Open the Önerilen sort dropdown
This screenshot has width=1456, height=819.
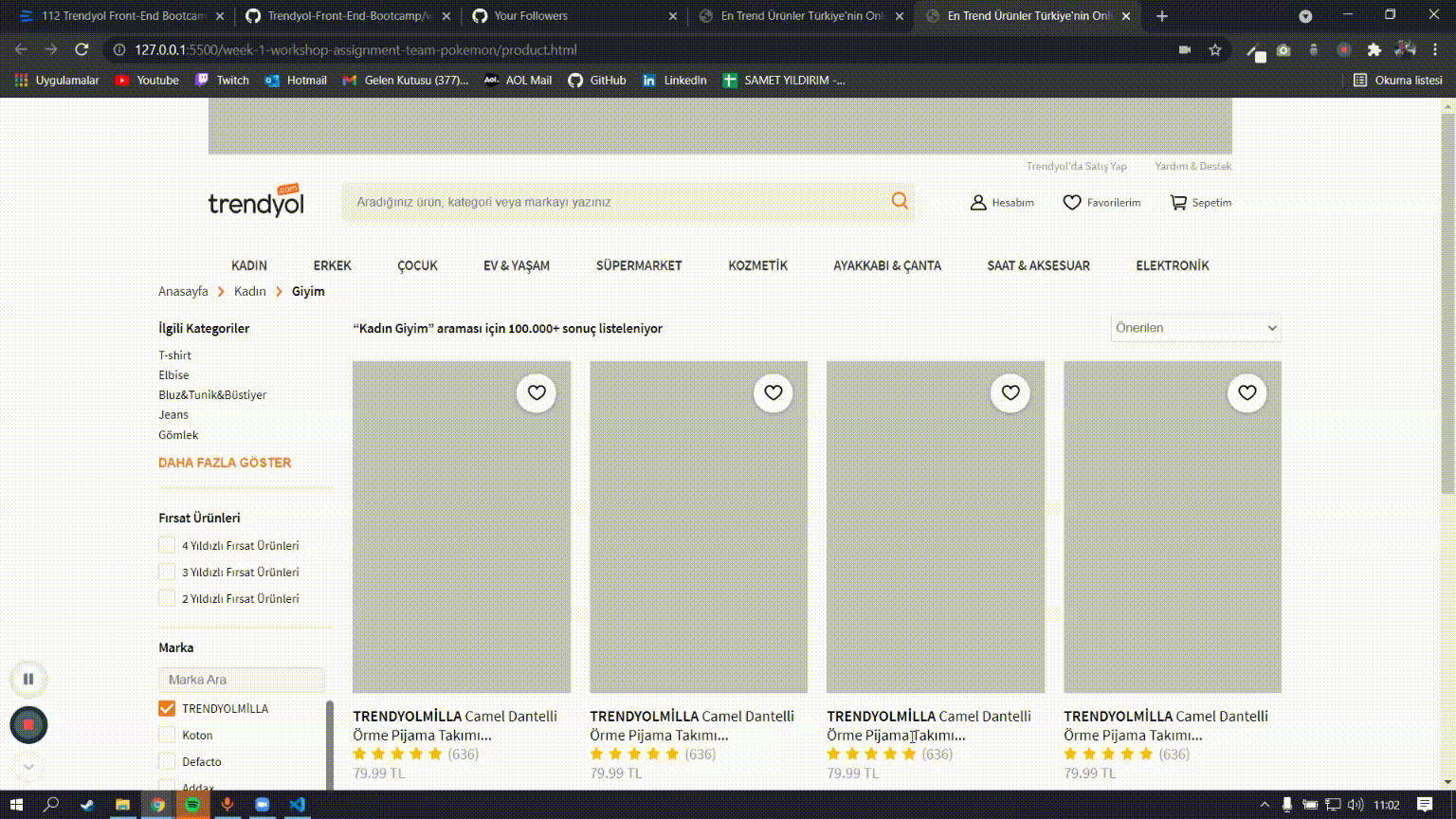1196,328
